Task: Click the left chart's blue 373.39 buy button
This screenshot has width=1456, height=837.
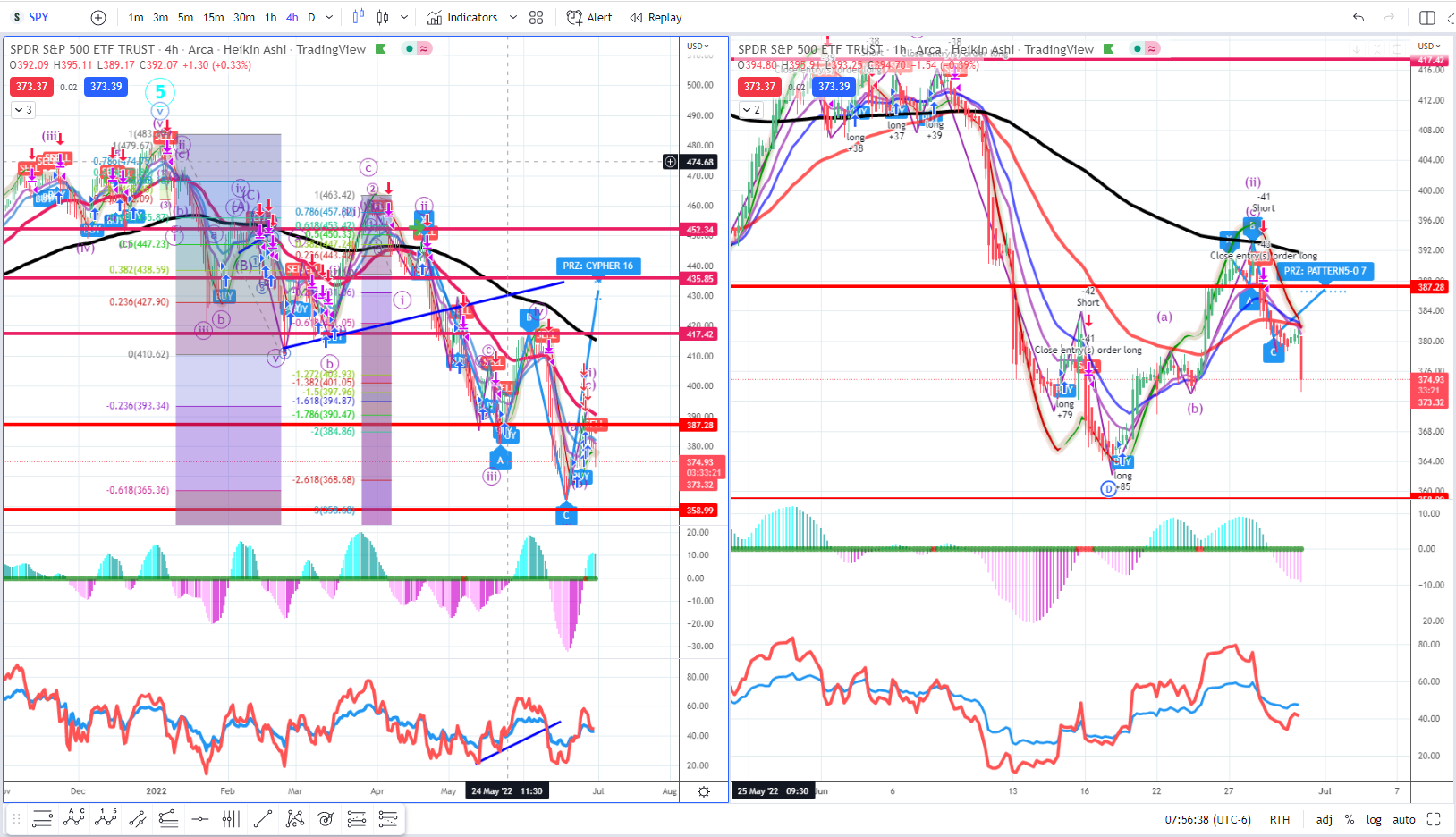Action: [x=106, y=87]
